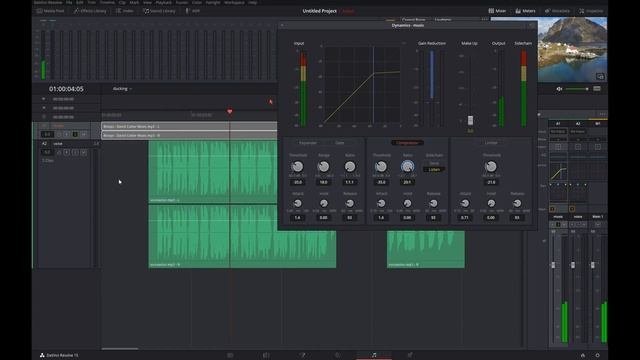Click the Compressor Release knob
This screenshot has height=360, width=640.
point(433,203)
